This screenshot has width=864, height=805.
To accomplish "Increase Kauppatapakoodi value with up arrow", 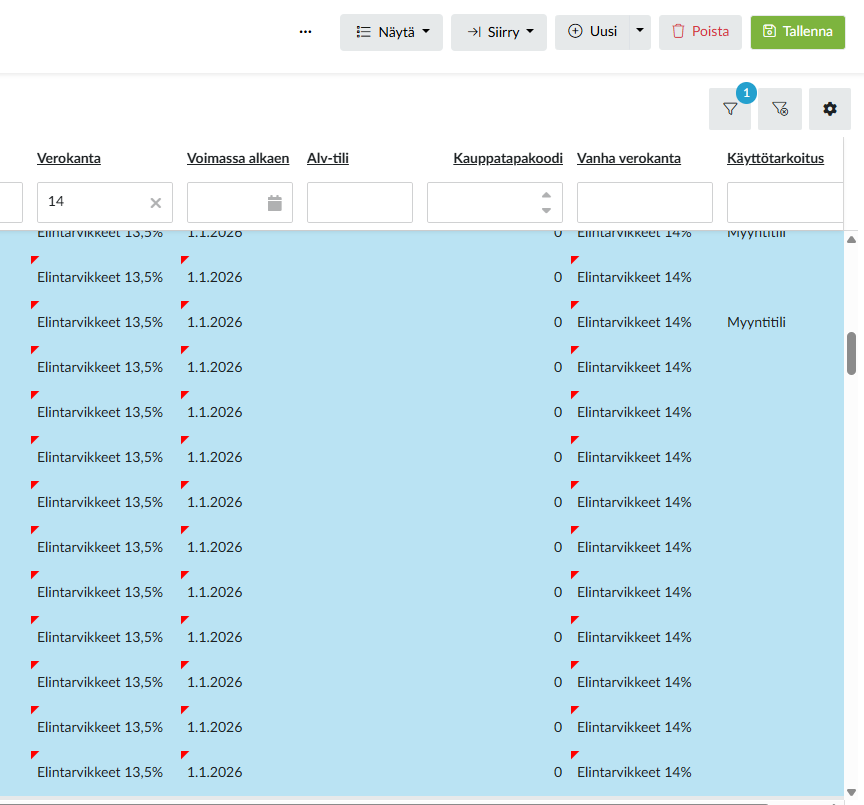I will point(546,196).
